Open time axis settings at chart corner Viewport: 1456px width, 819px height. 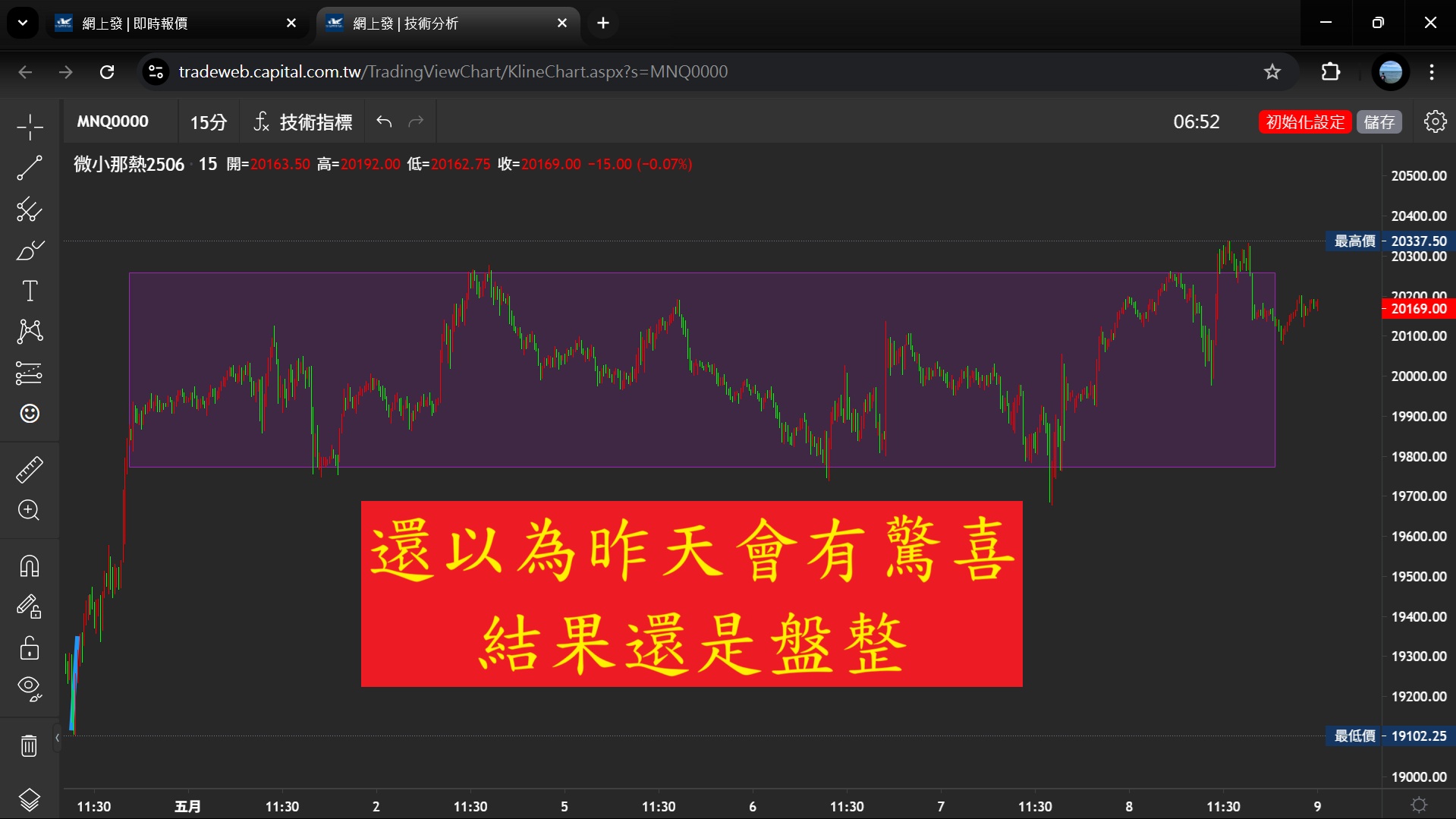coord(1419,805)
